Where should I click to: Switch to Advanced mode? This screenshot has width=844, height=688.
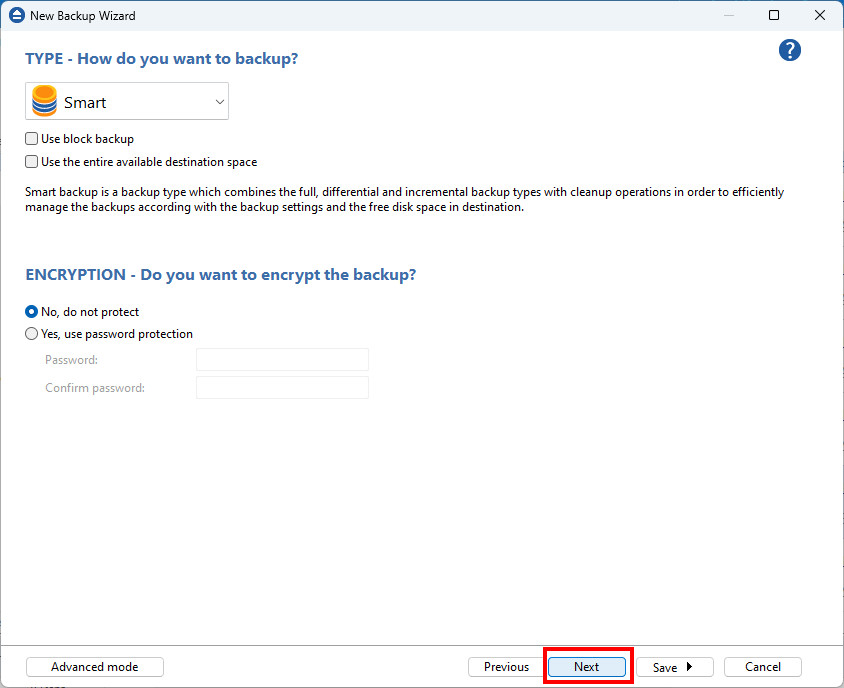click(94, 667)
